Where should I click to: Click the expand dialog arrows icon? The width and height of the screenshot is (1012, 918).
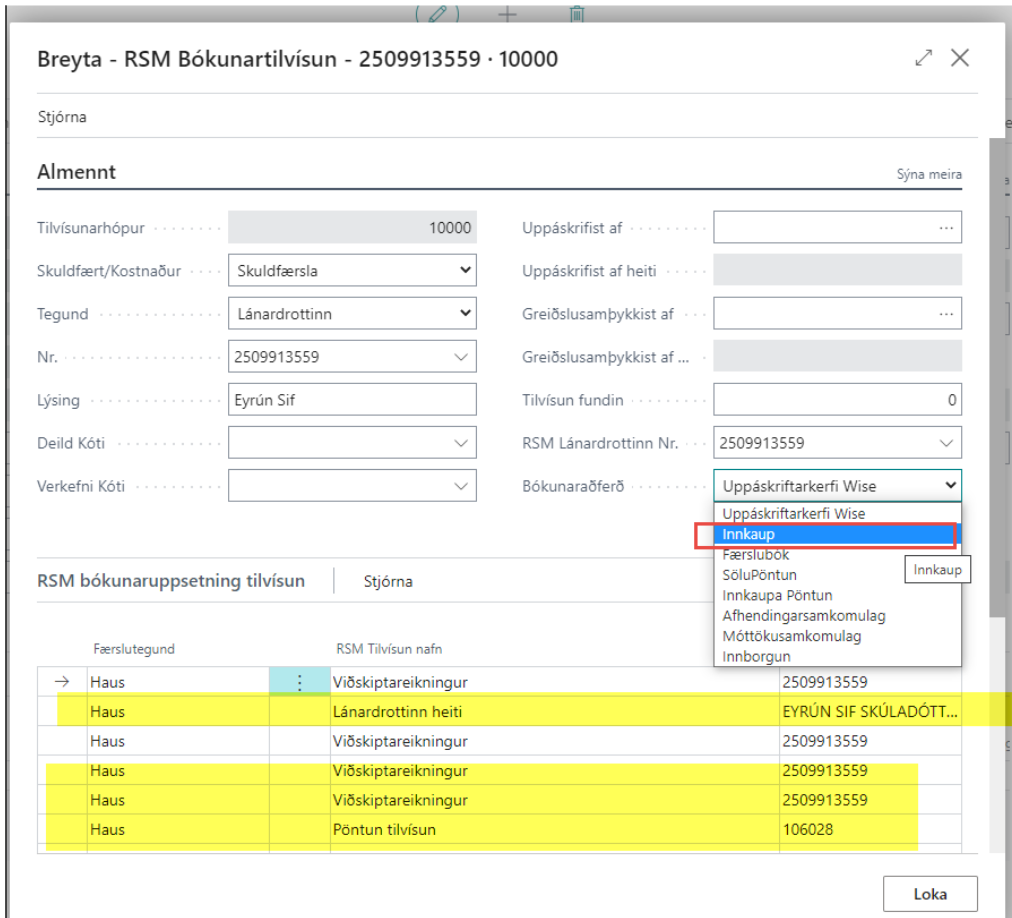click(x=924, y=59)
